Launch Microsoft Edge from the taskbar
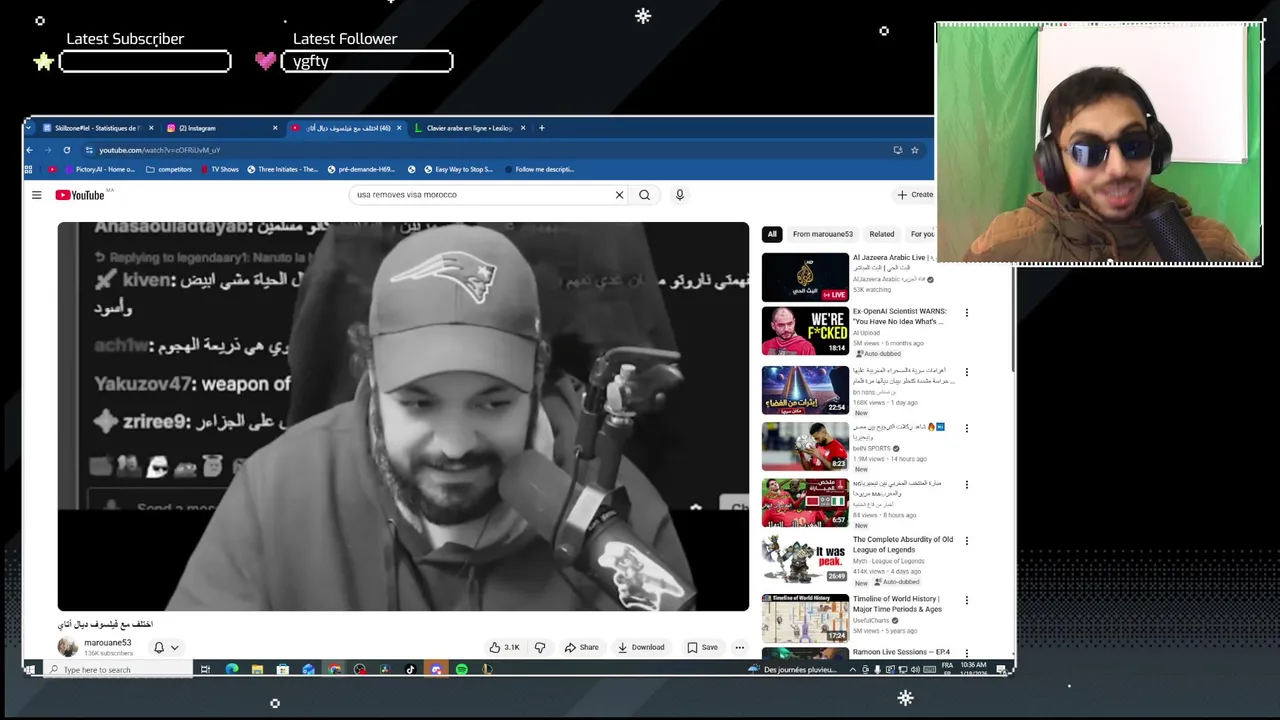 [x=232, y=669]
